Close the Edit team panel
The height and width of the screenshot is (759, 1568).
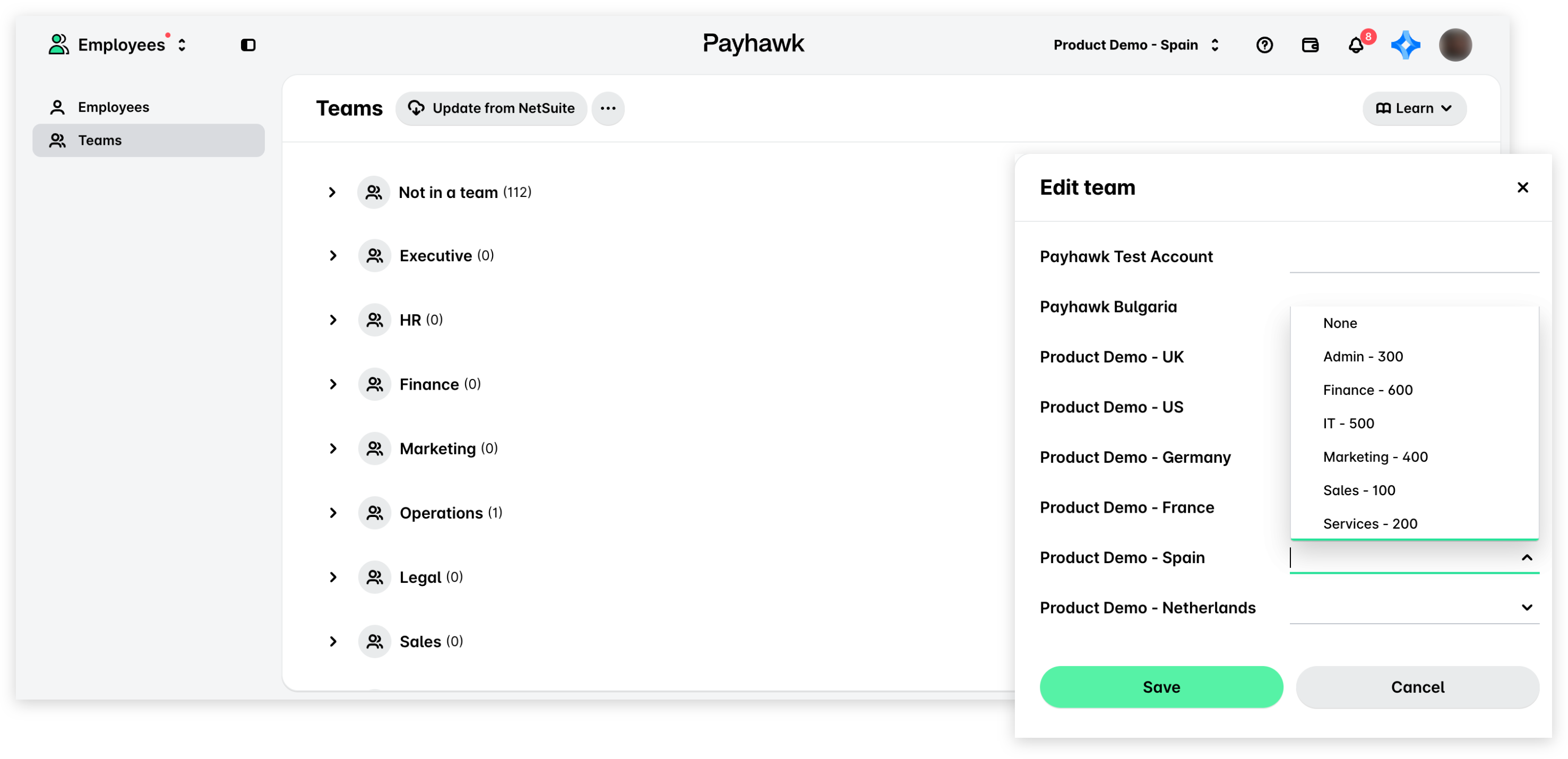click(1522, 187)
